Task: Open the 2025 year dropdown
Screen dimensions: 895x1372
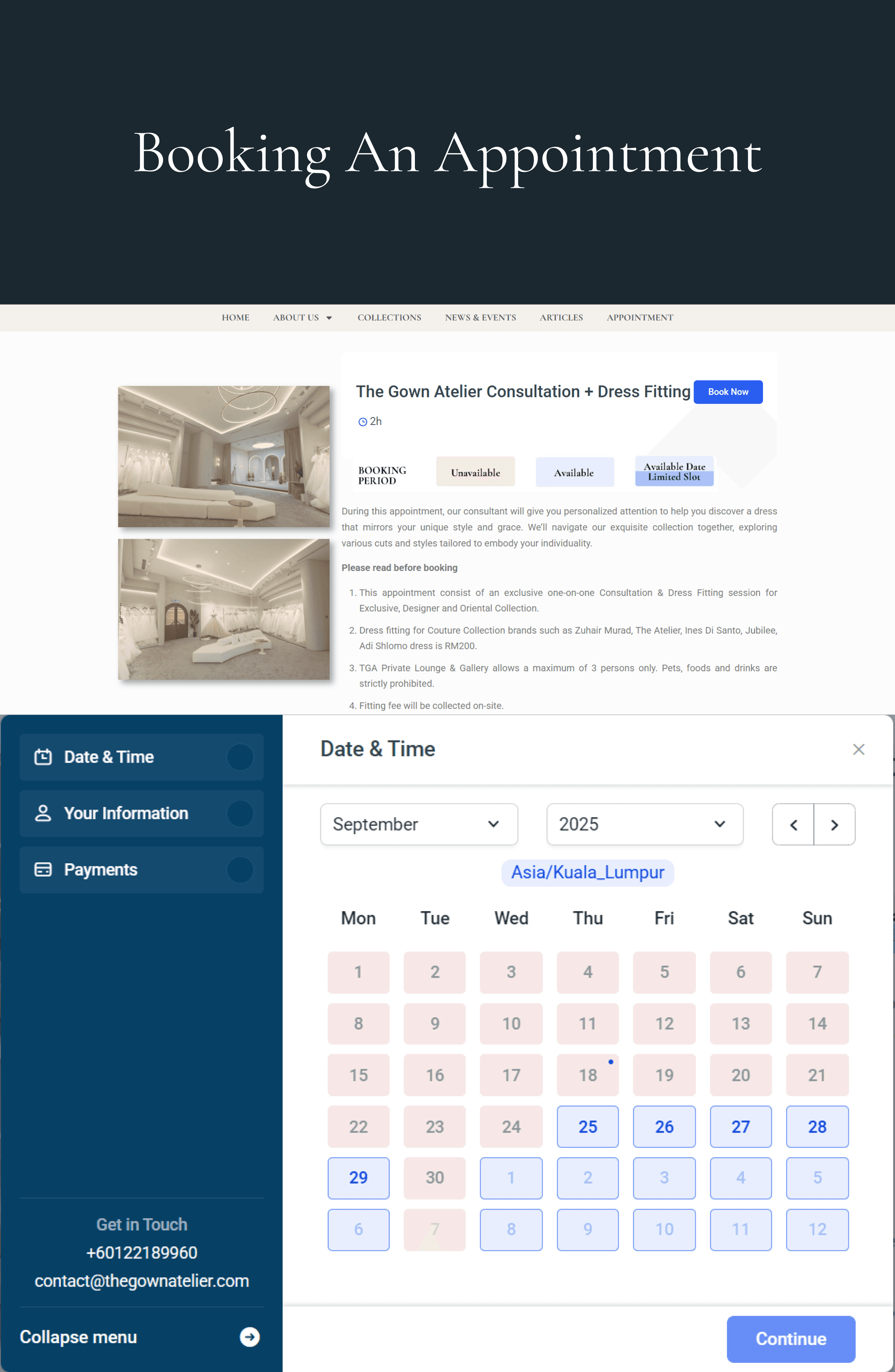Action: point(645,824)
